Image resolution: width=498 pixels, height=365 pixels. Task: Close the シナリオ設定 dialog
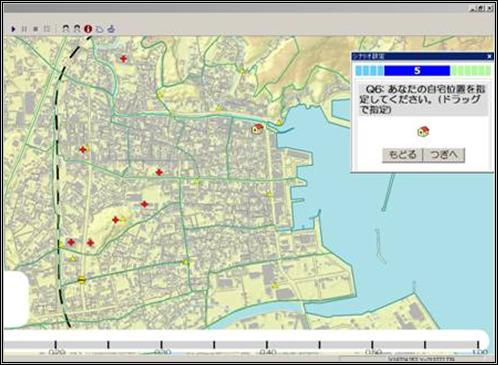(489, 56)
